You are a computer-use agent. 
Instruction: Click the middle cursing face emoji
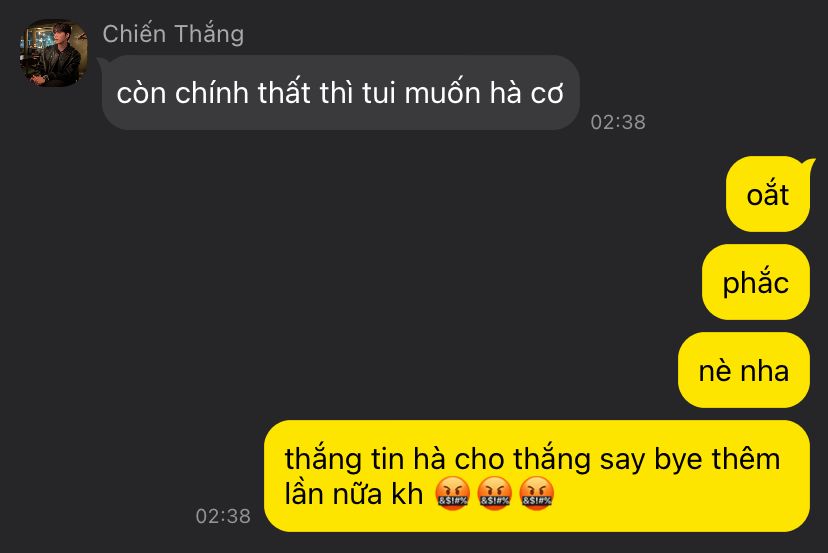[494, 494]
